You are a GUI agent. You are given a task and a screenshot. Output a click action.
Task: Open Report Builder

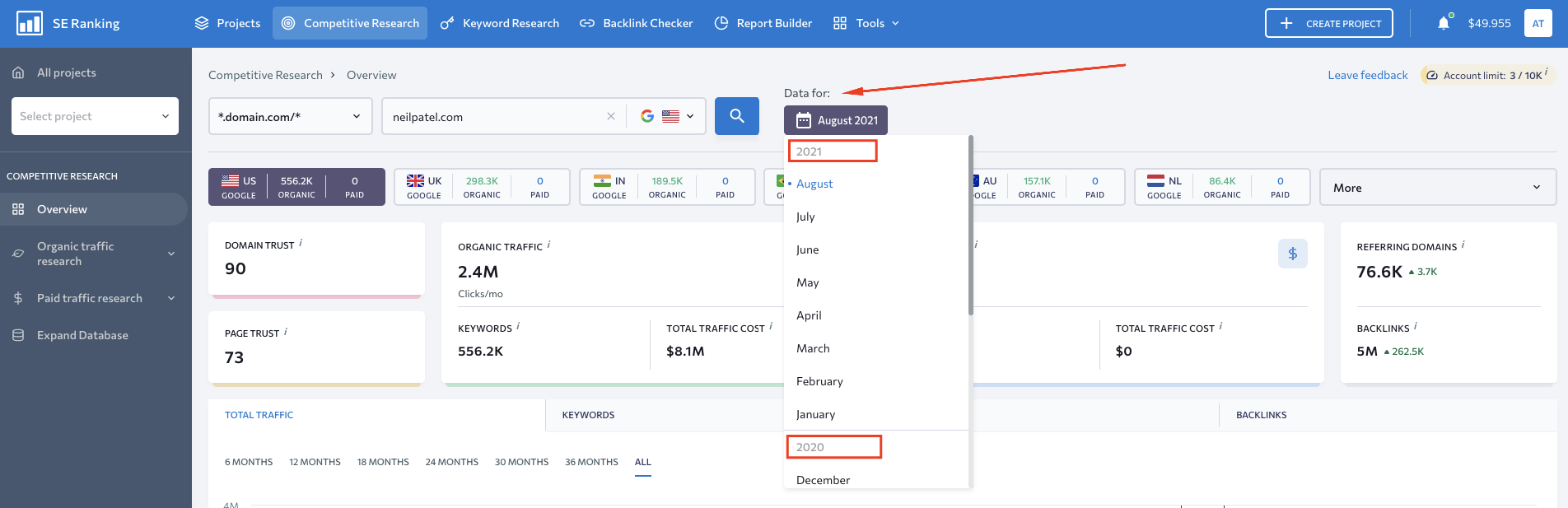(x=763, y=23)
